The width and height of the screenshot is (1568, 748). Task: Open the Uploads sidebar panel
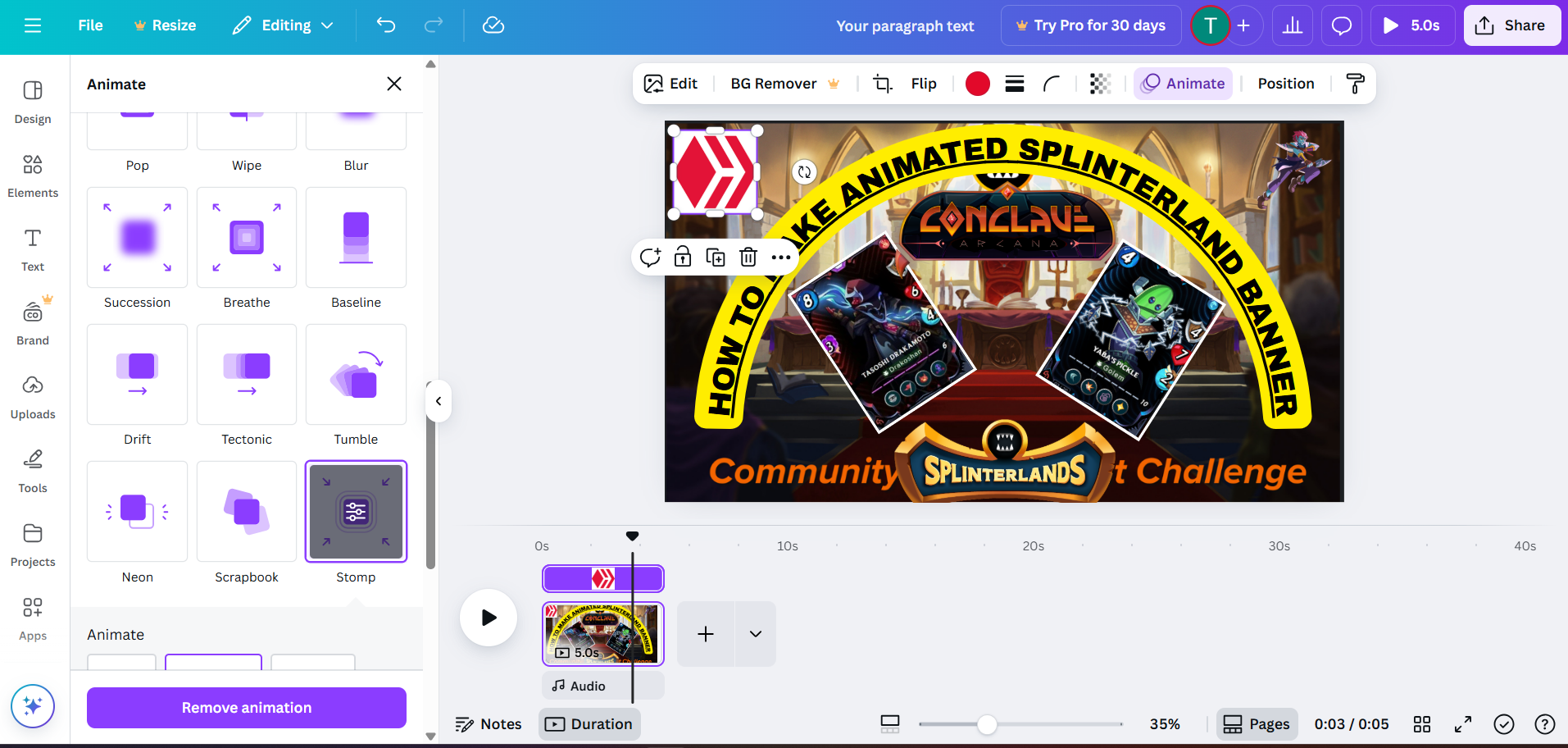pos(33,397)
